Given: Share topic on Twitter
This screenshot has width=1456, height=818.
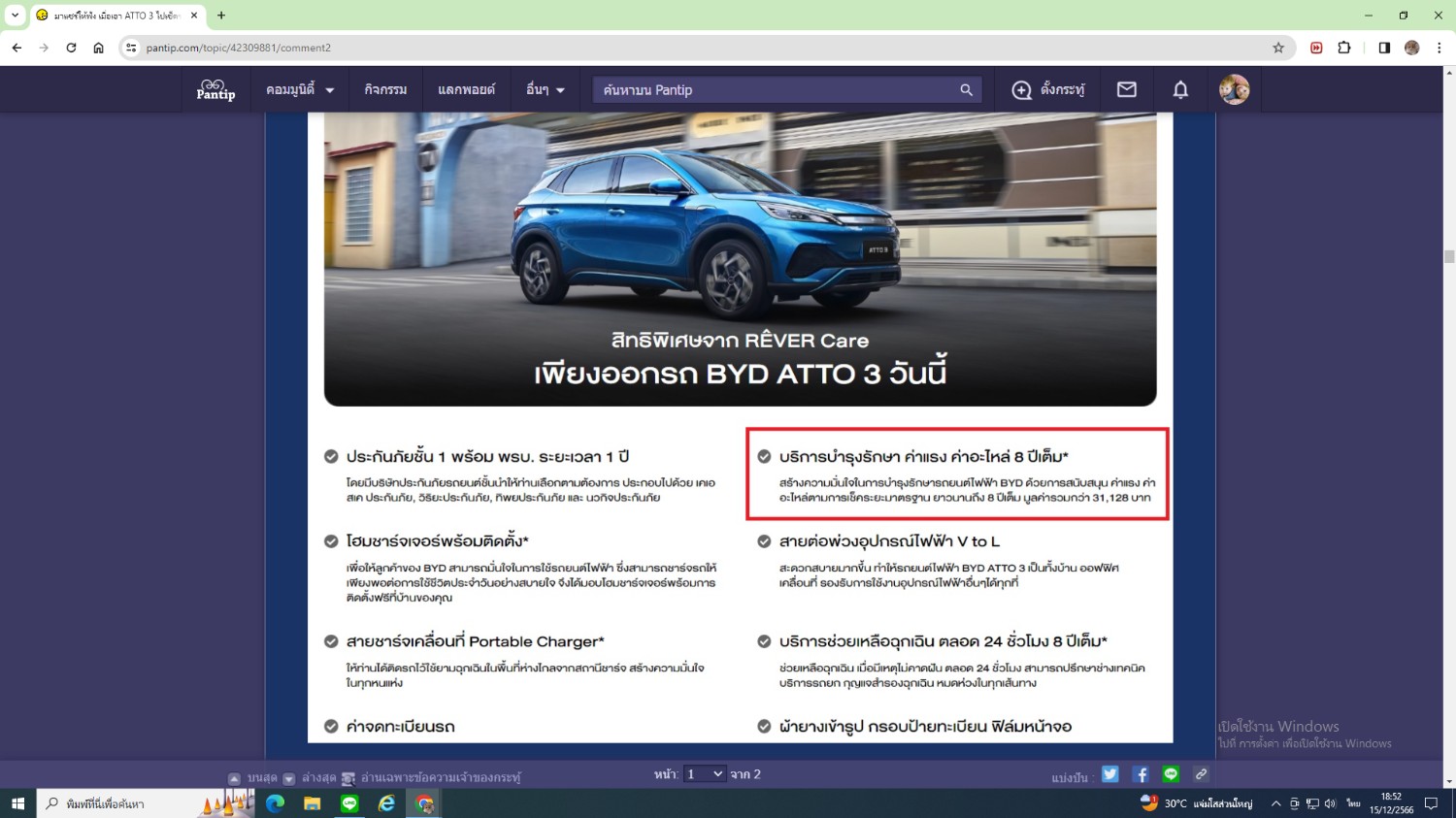Looking at the screenshot, I should (x=1110, y=774).
